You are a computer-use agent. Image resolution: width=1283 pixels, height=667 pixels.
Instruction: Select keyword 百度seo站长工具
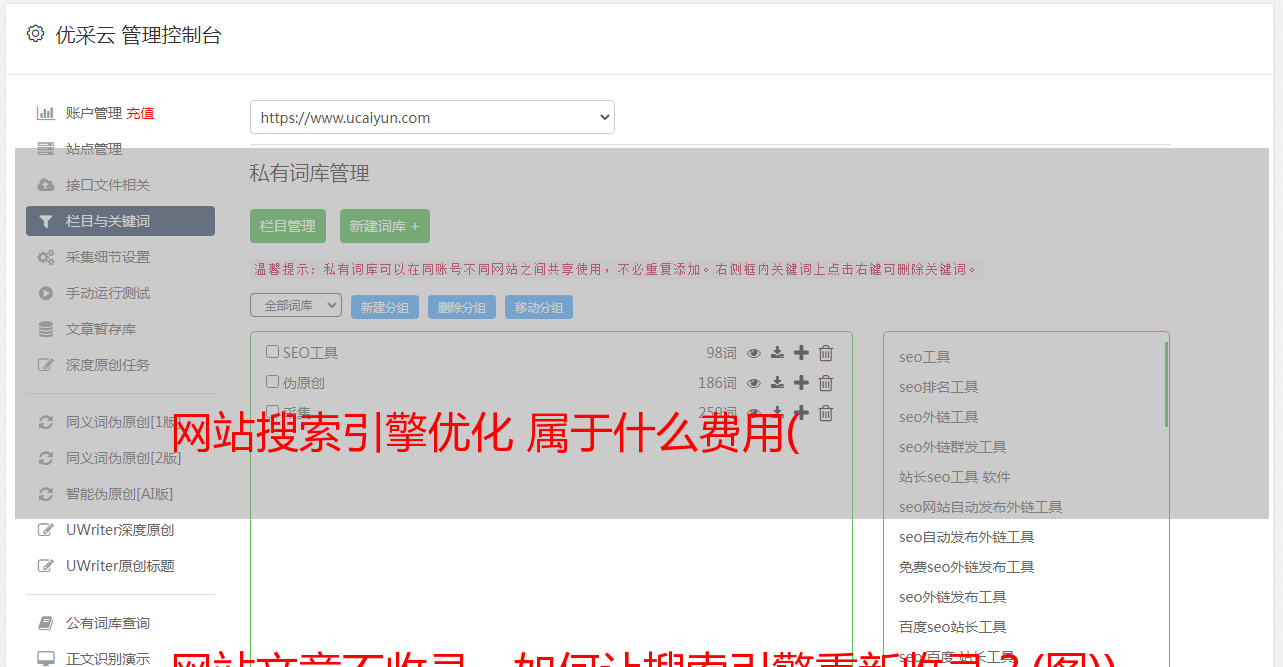[x=953, y=627]
